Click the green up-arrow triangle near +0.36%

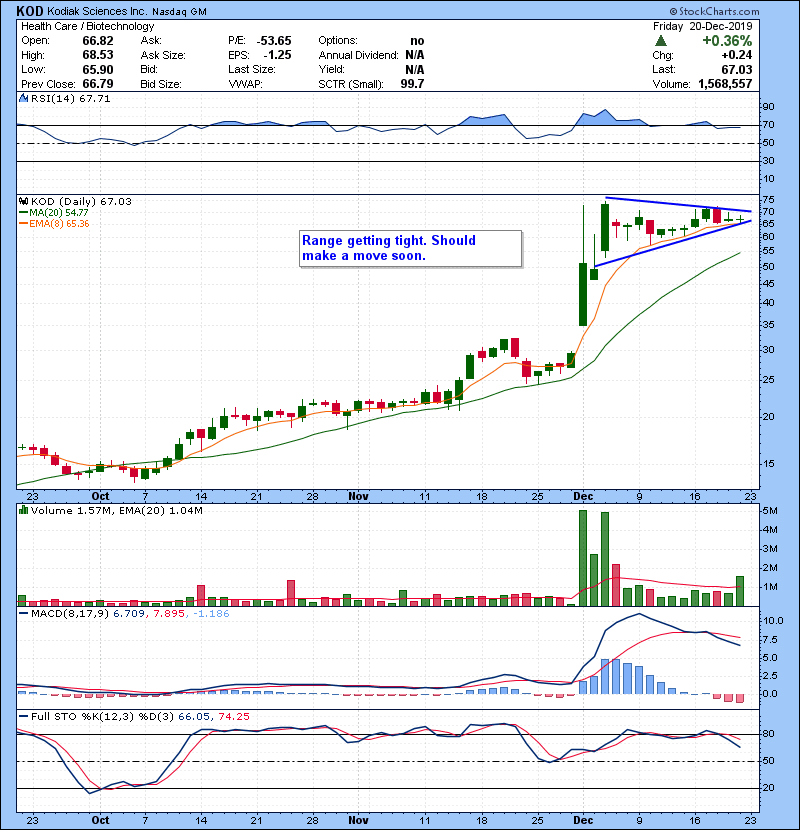point(660,41)
